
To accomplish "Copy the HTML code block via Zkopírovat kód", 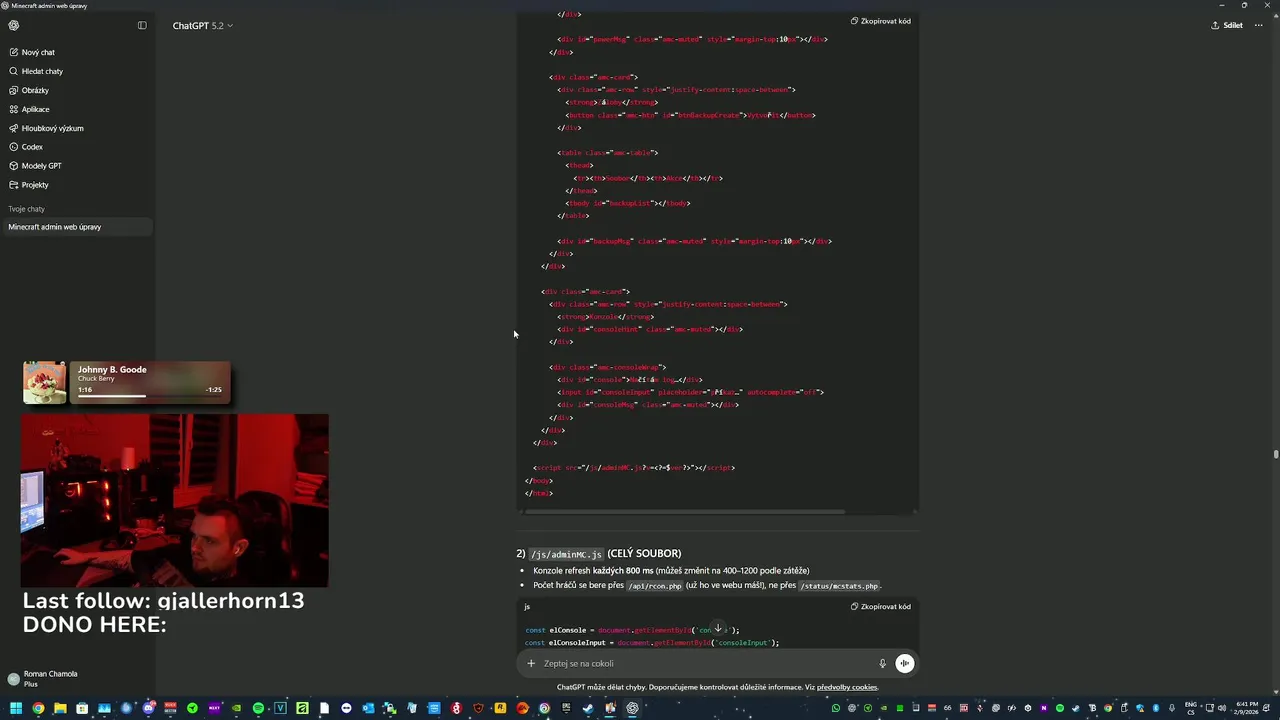I will [881, 21].
